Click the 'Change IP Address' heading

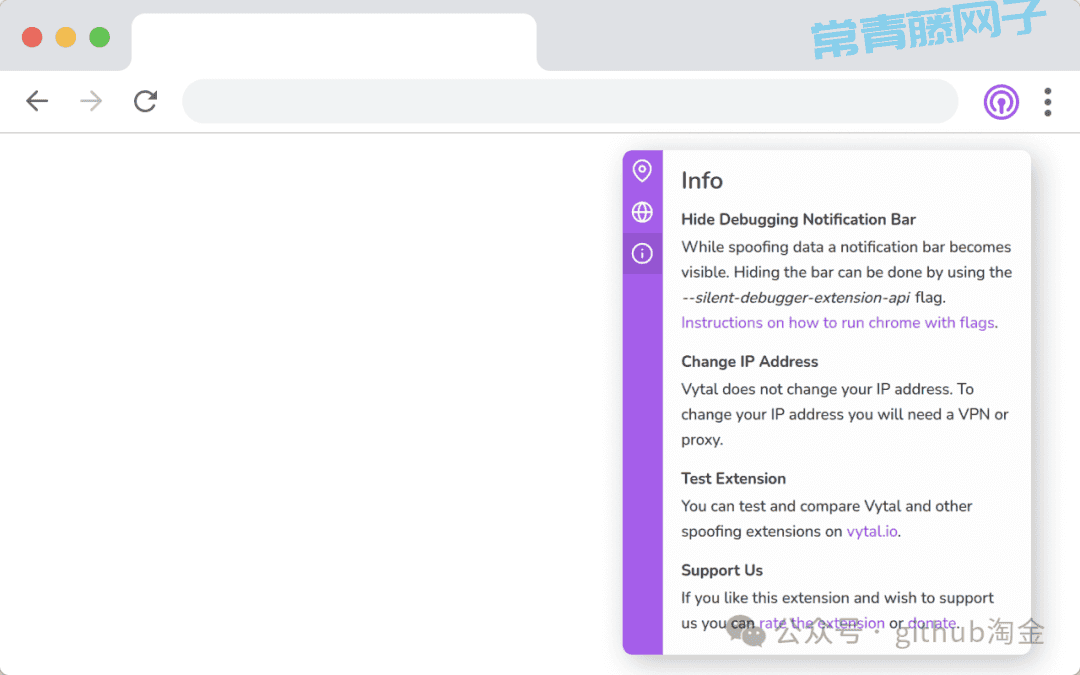[749, 362]
